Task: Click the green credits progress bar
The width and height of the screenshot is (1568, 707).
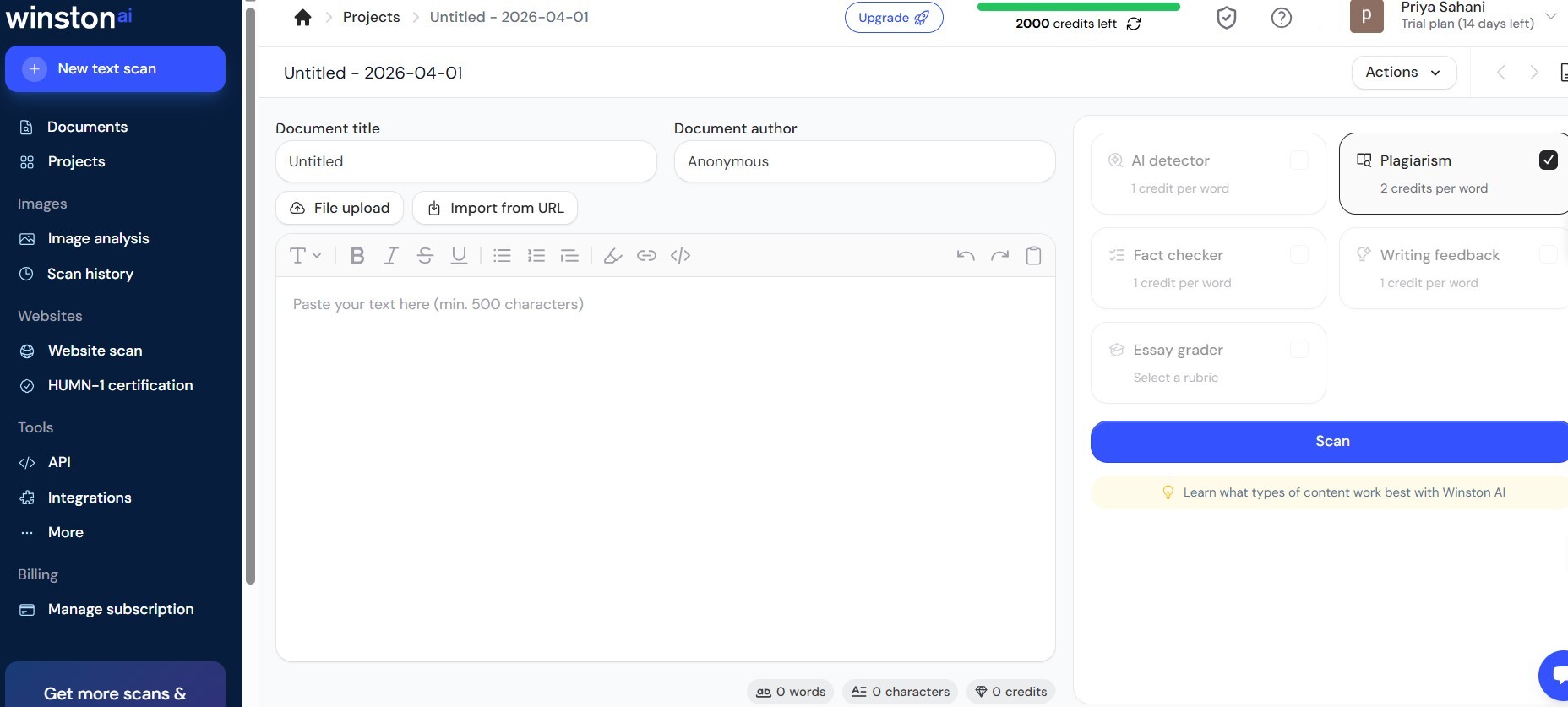Action: point(1078,7)
